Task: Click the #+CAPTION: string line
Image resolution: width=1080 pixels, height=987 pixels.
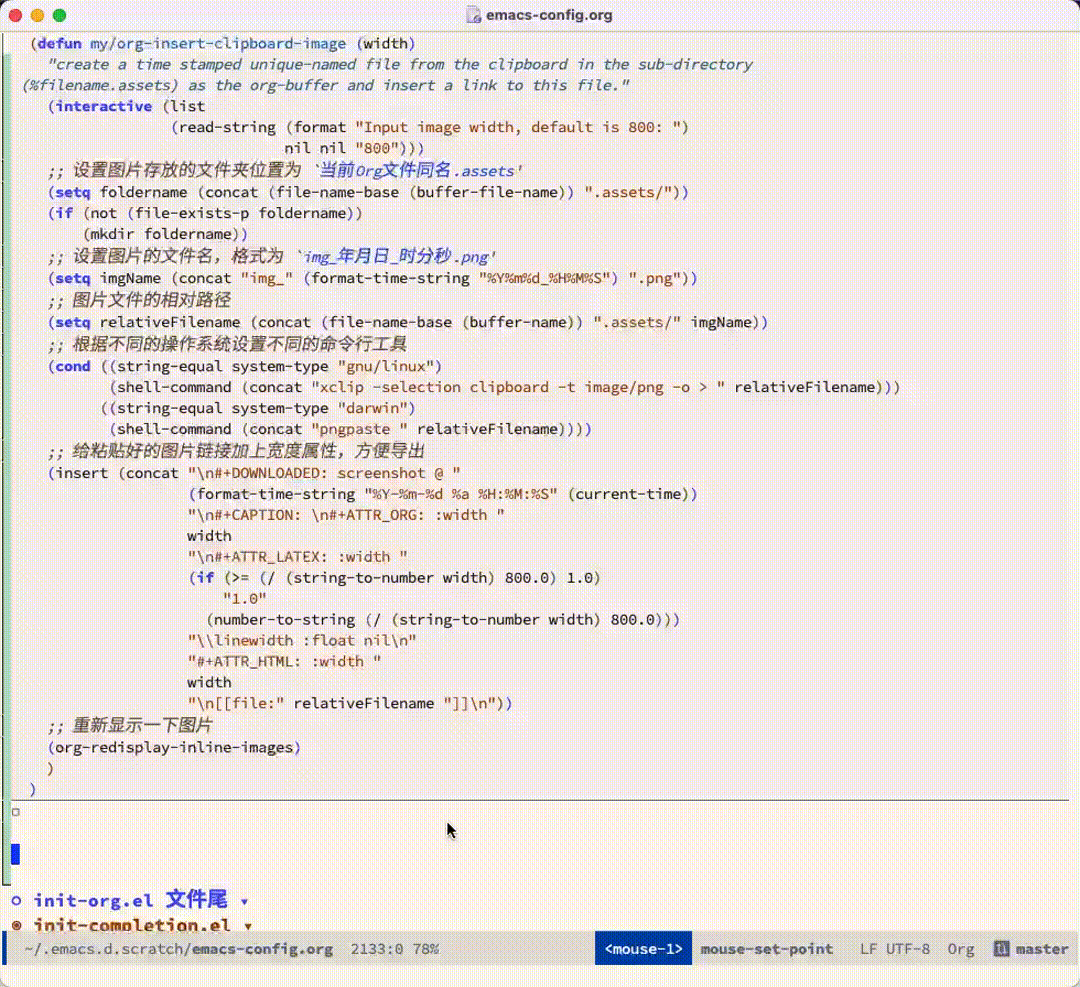Action: (346, 515)
